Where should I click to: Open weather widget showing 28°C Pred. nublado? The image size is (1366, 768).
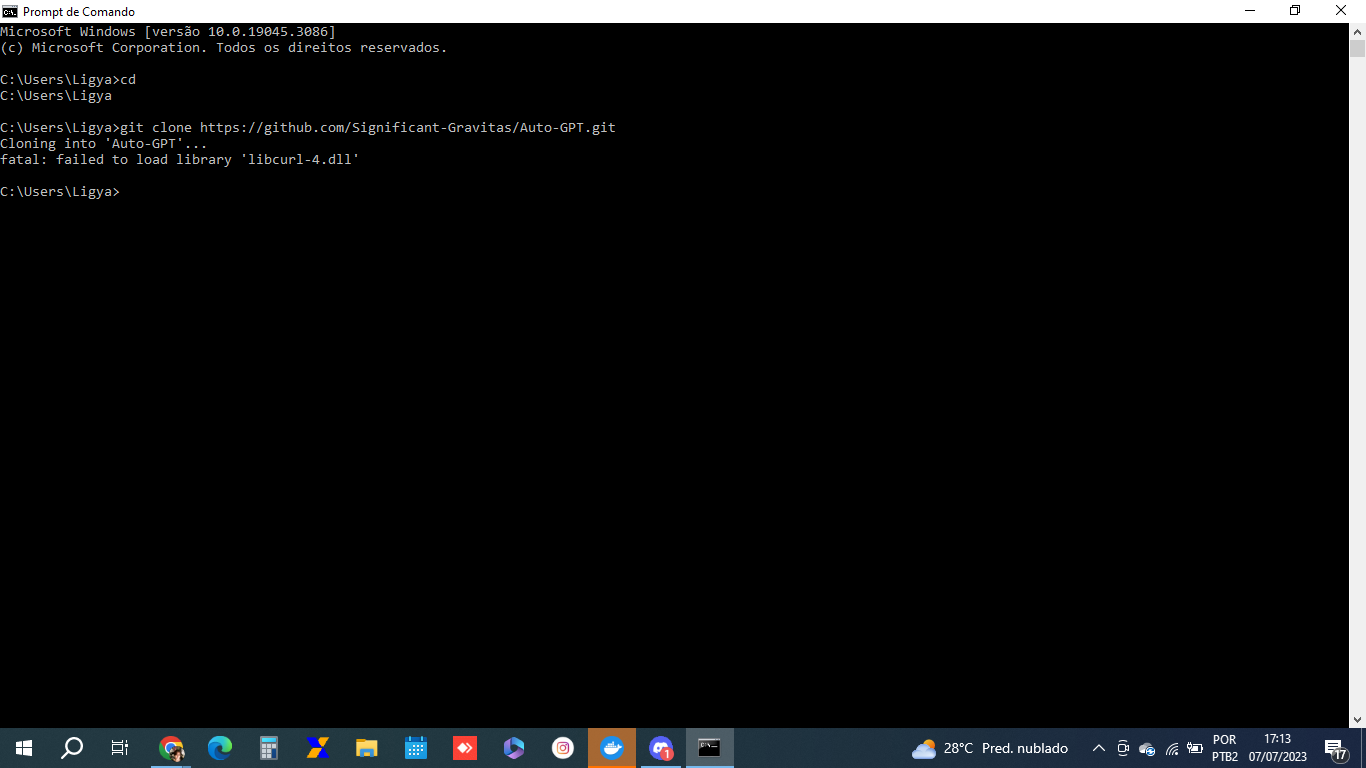(x=990, y=748)
